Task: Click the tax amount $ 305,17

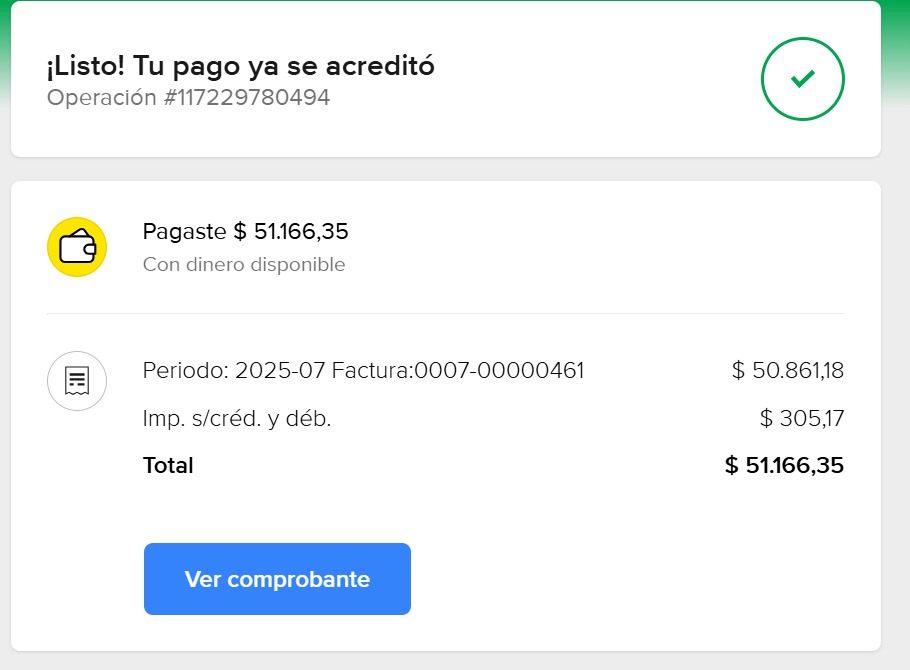Action: click(802, 419)
